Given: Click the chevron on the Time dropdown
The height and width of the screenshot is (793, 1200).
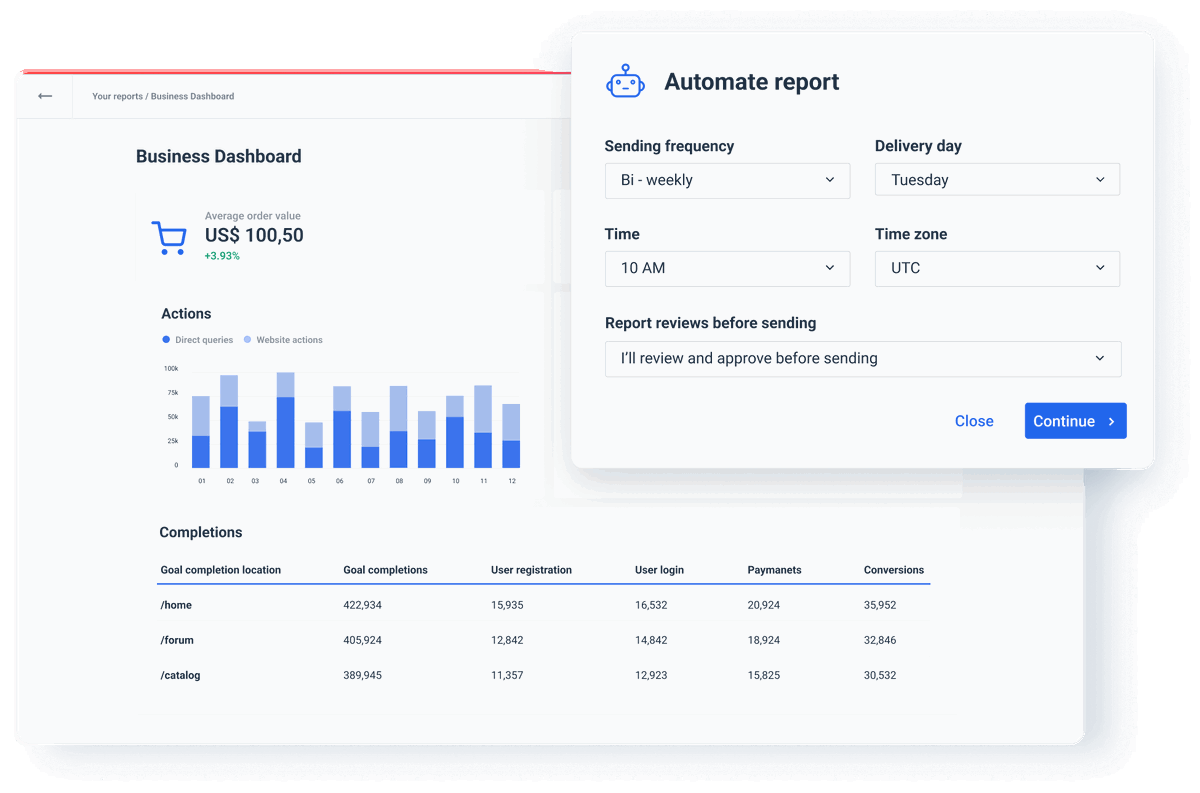Looking at the screenshot, I should point(829,268).
